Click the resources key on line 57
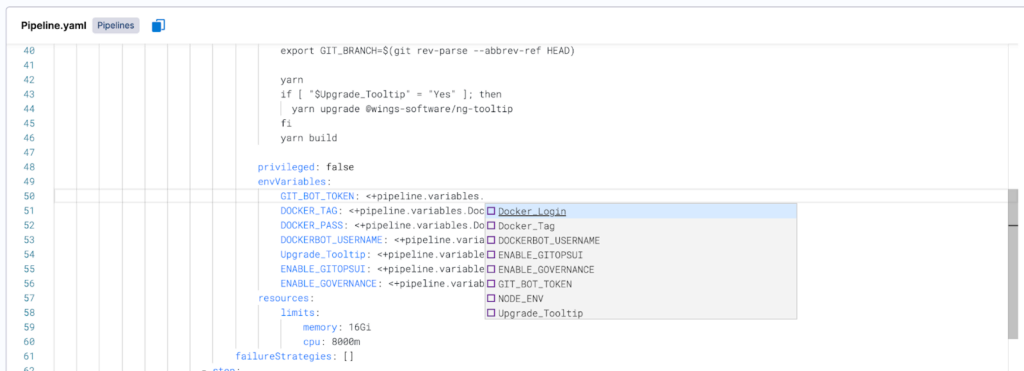 point(284,298)
